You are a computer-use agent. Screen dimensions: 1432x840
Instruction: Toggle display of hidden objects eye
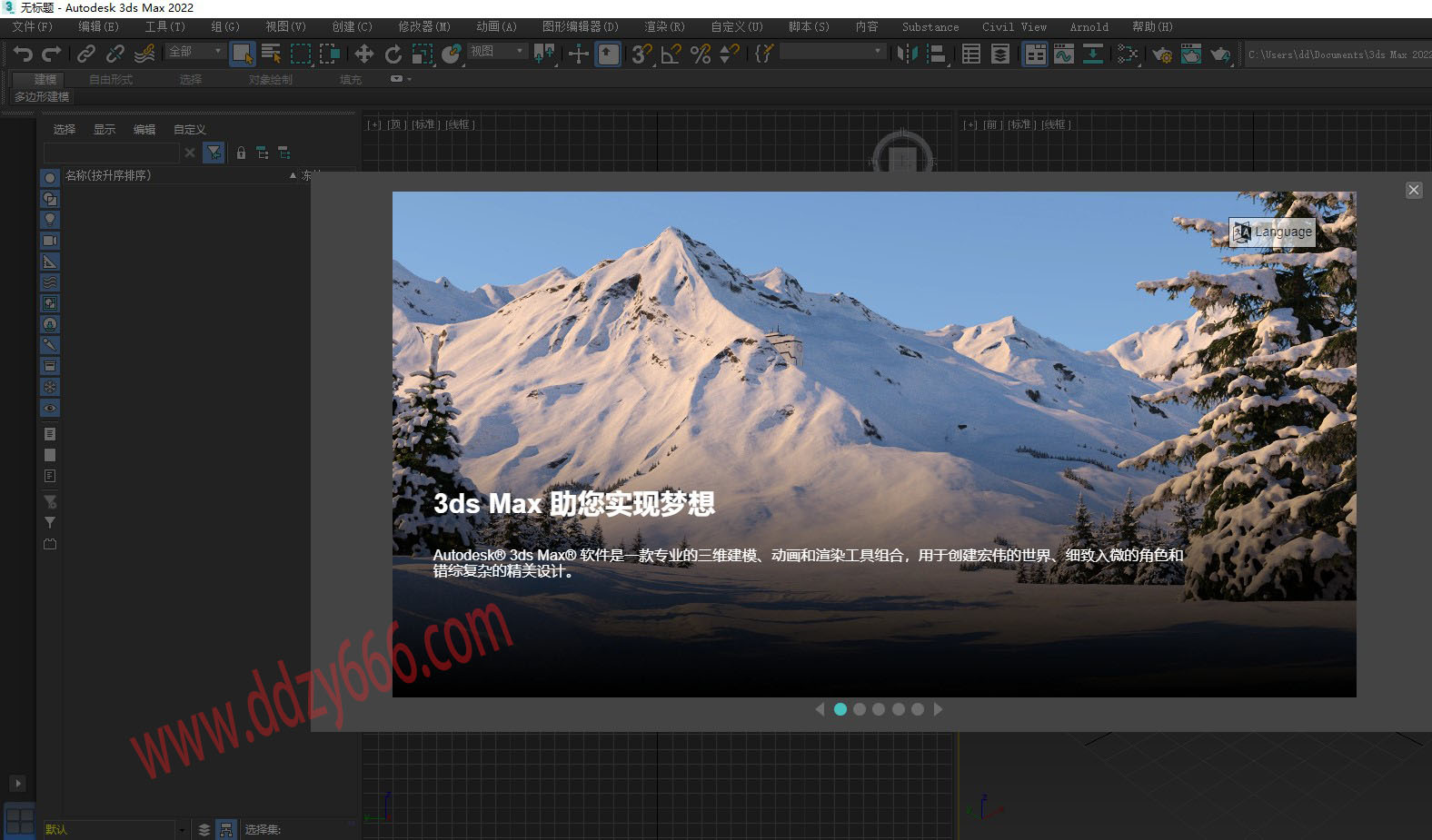click(x=50, y=408)
